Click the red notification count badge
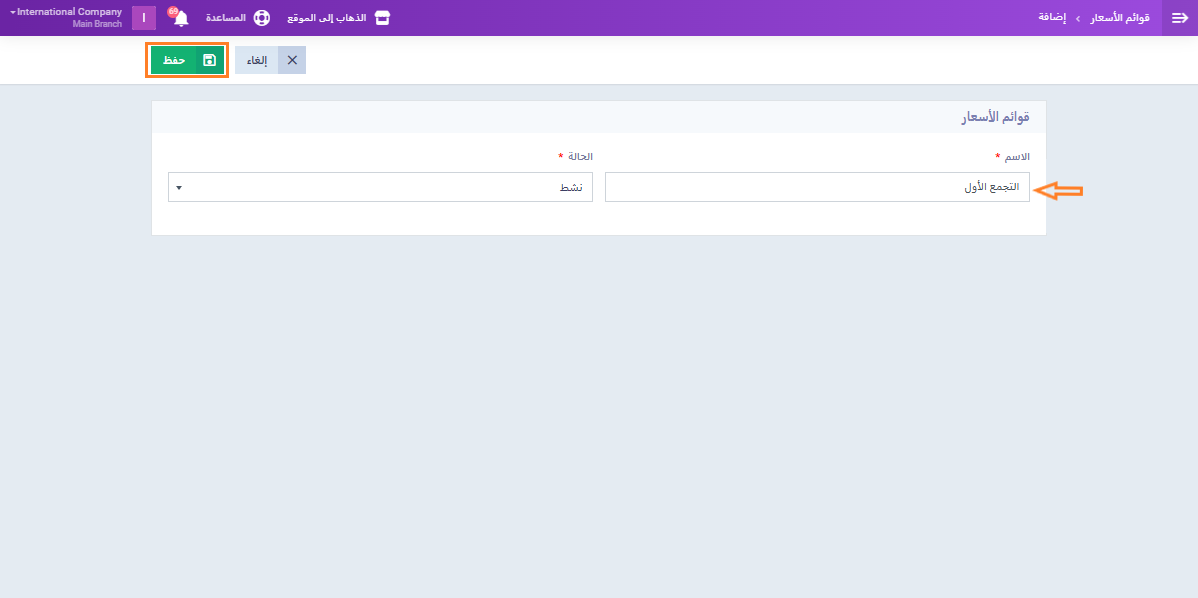1198x598 pixels. point(173,11)
